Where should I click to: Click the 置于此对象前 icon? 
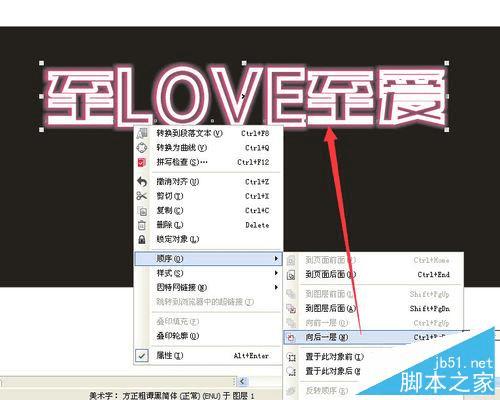coord(291,357)
